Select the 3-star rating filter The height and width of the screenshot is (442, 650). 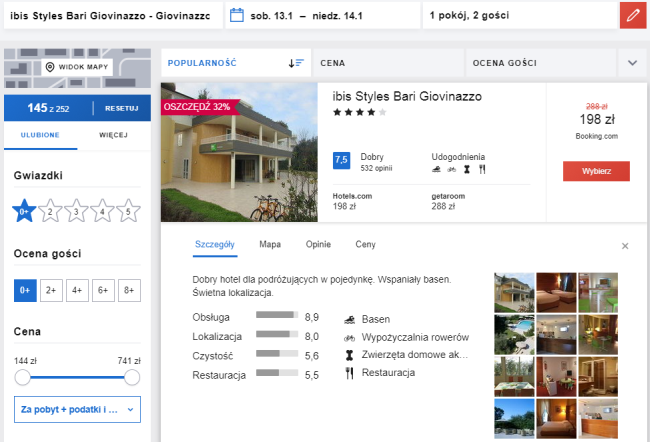(x=77, y=211)
